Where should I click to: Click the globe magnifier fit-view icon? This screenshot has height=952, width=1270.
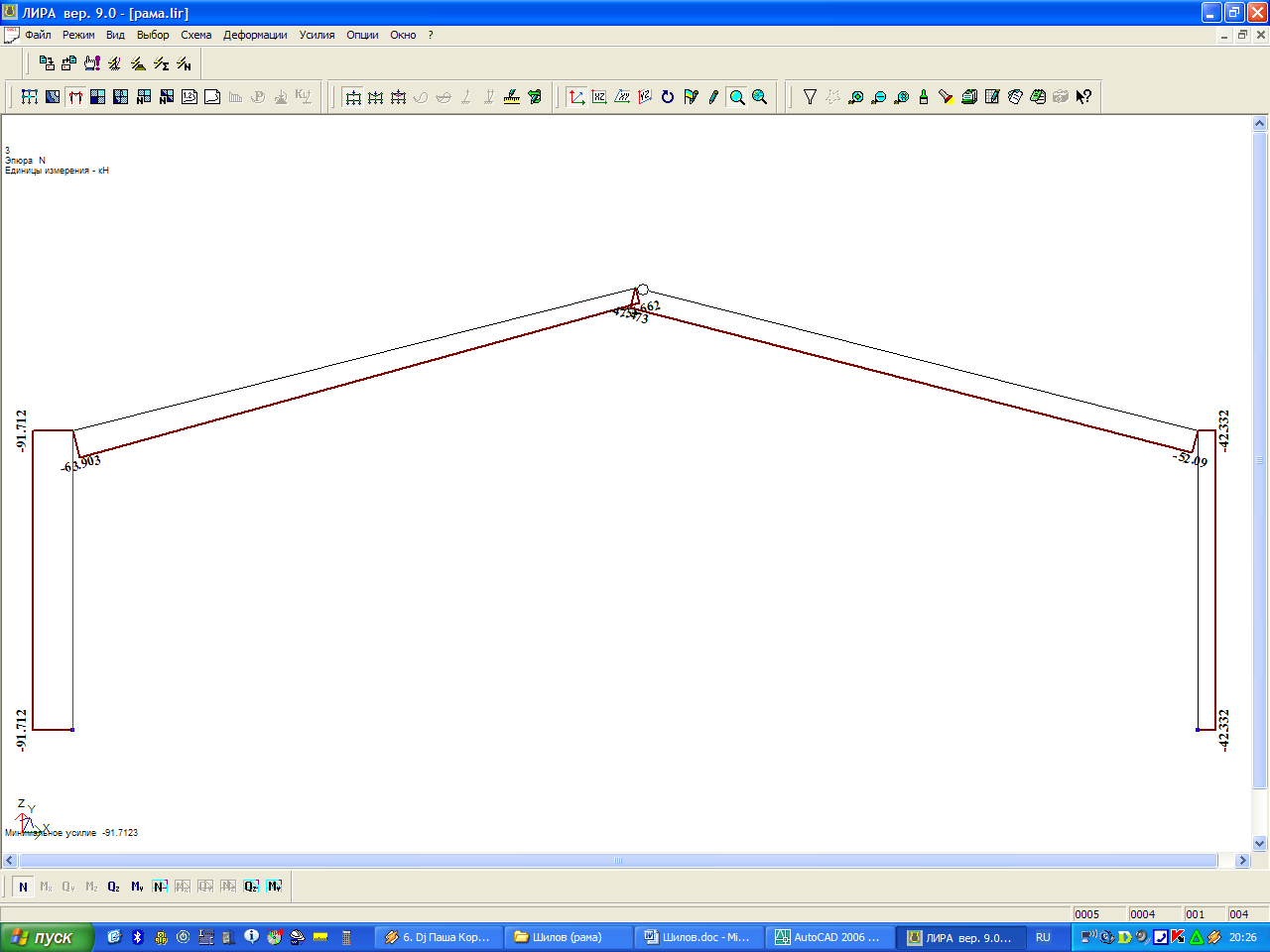point(760,96)
